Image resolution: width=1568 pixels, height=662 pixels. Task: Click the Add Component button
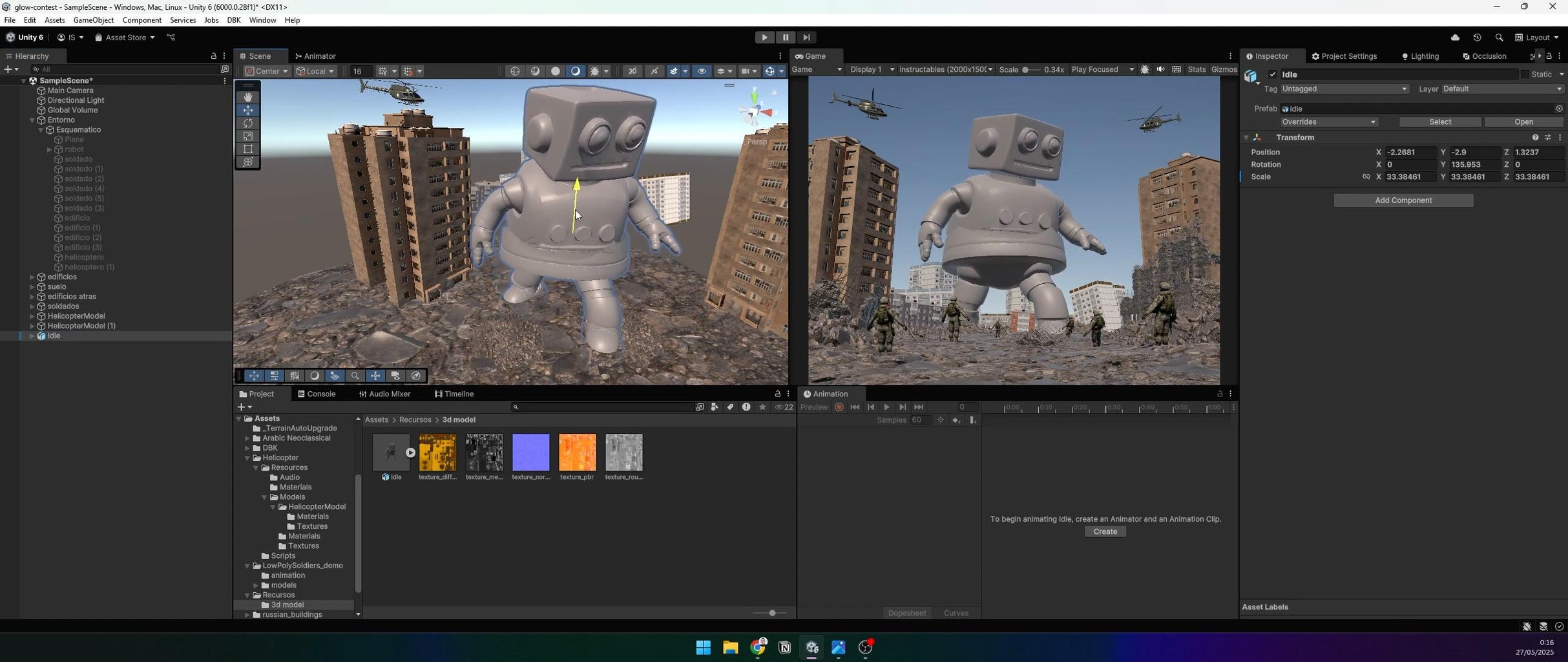click(1403, 200)
